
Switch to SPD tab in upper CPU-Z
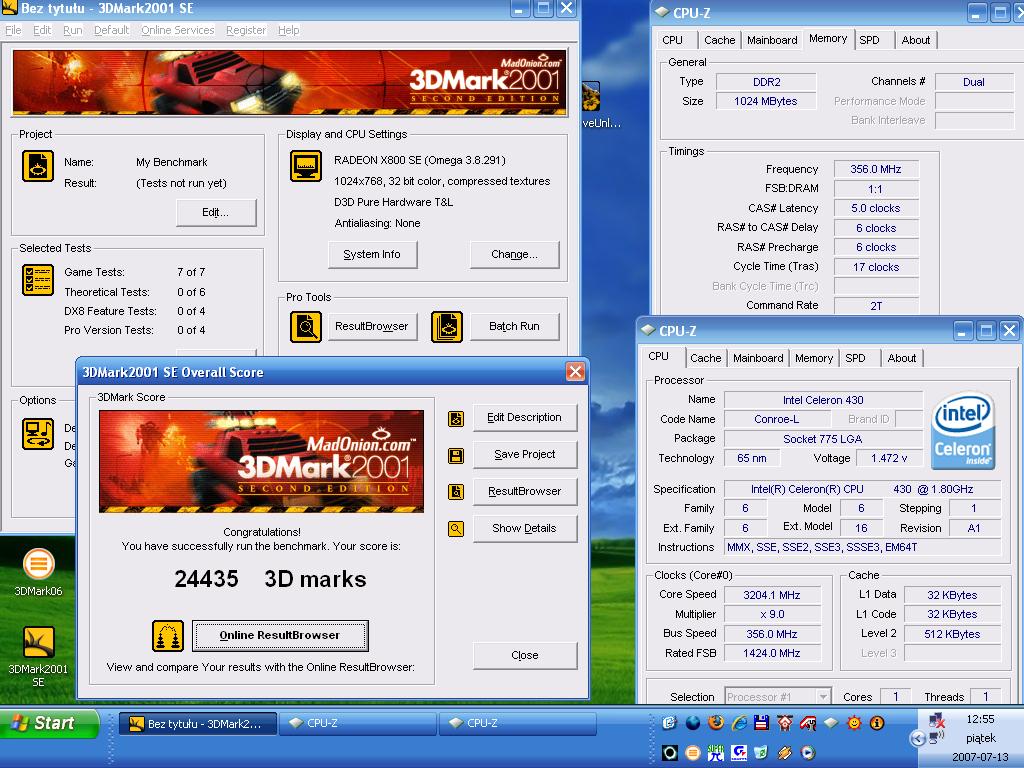[869, 40]
